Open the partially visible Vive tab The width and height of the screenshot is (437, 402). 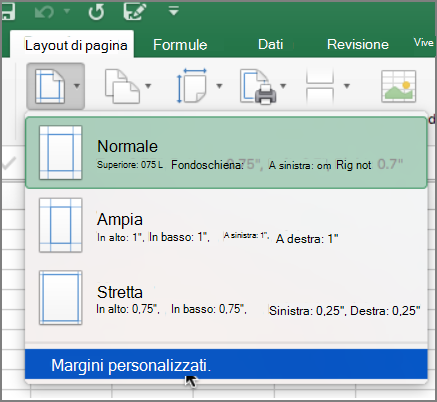click(424, 43)
